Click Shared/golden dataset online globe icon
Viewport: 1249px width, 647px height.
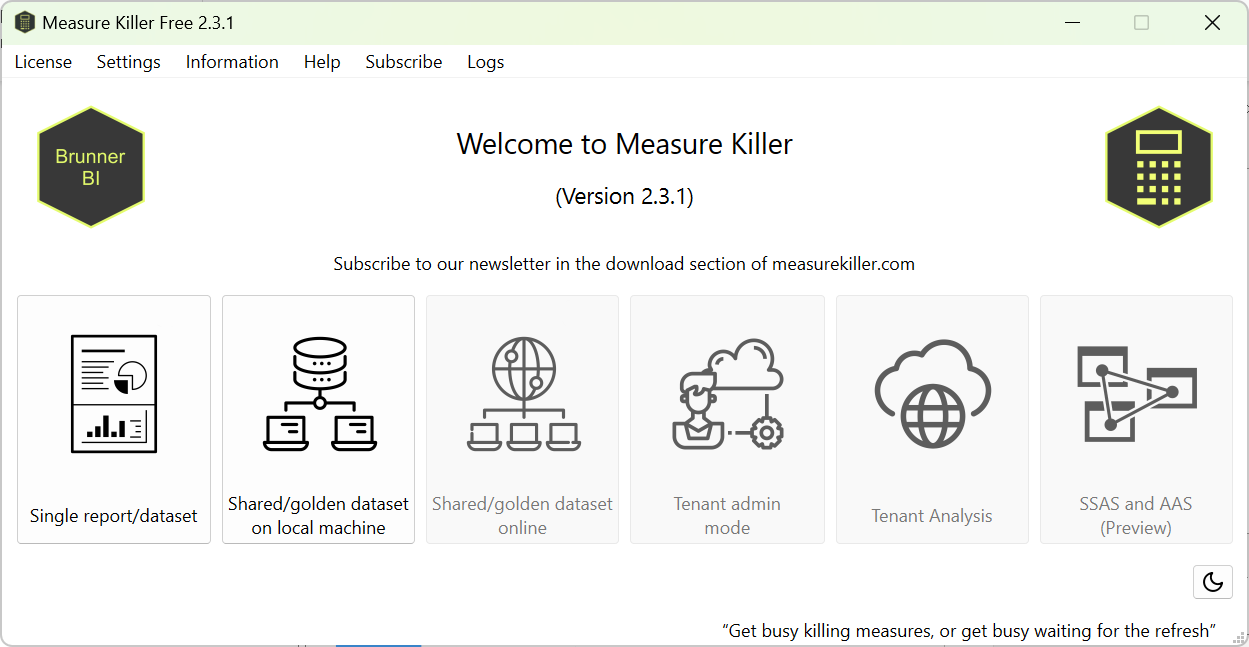coord(523,393)
